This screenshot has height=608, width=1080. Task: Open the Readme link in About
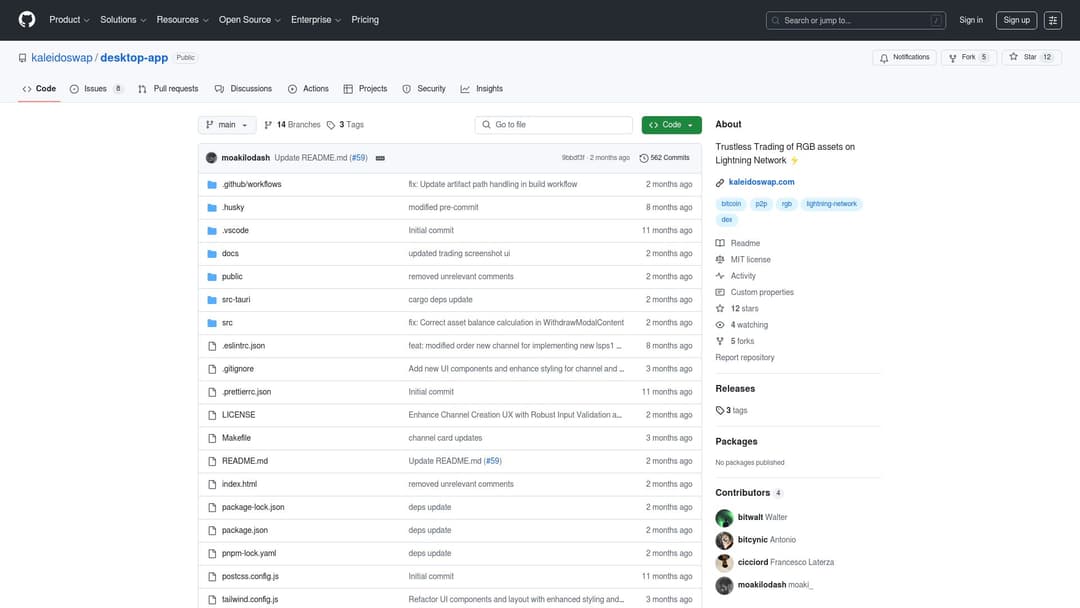coord(738,243)
